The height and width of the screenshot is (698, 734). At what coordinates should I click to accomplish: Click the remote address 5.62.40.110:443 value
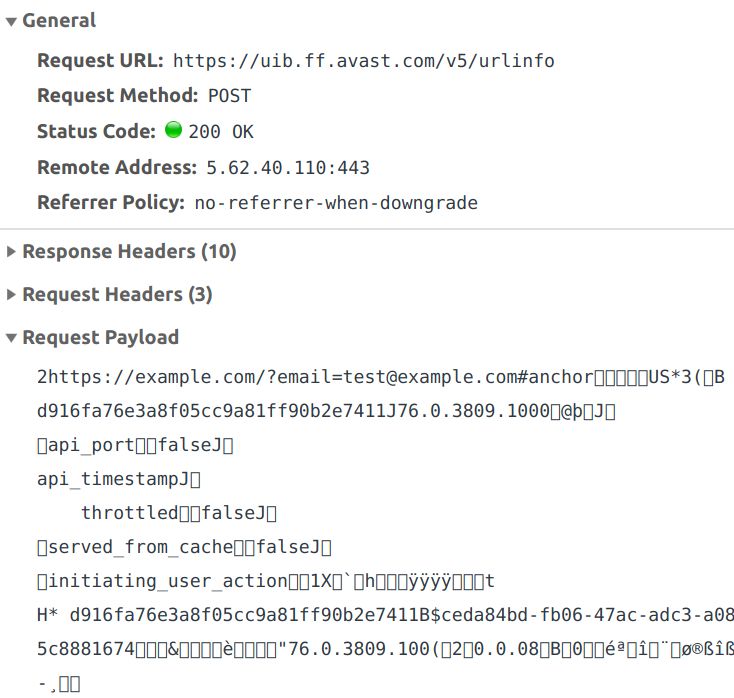pos(288,167)
